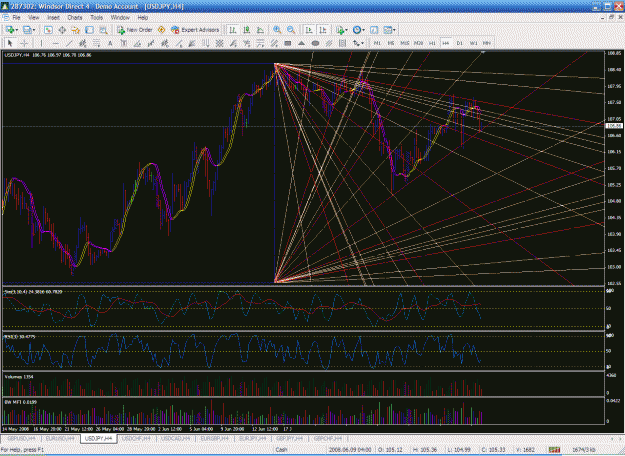The width and height of the screenshot is (625, 456).
Task: Toggle the Data Window crosshair icon
Action: pyautogui.click(x=62, y=30)
